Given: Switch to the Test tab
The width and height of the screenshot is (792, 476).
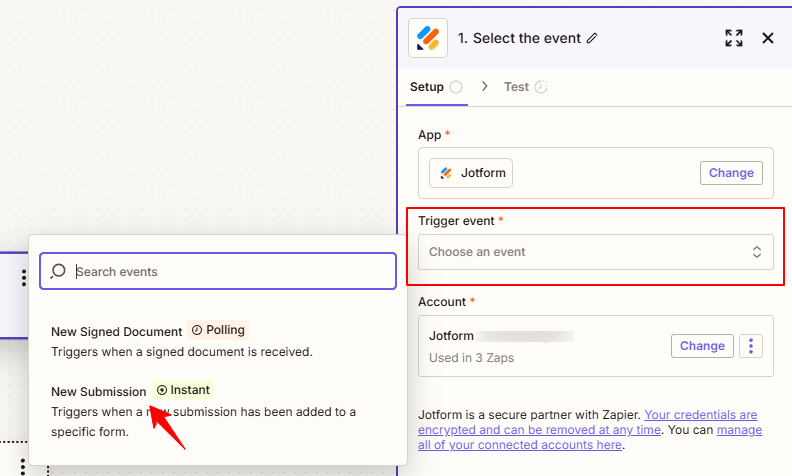Looking at the screenshot, I should (525, 87).
